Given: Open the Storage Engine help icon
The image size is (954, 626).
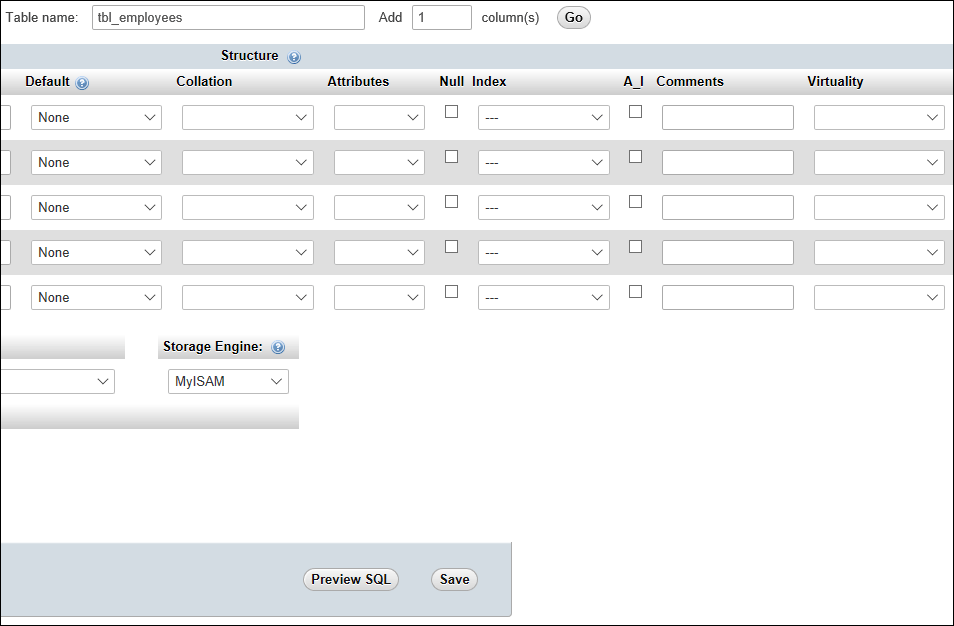Looking at the screenshot, I should click(x=278, y=348).
